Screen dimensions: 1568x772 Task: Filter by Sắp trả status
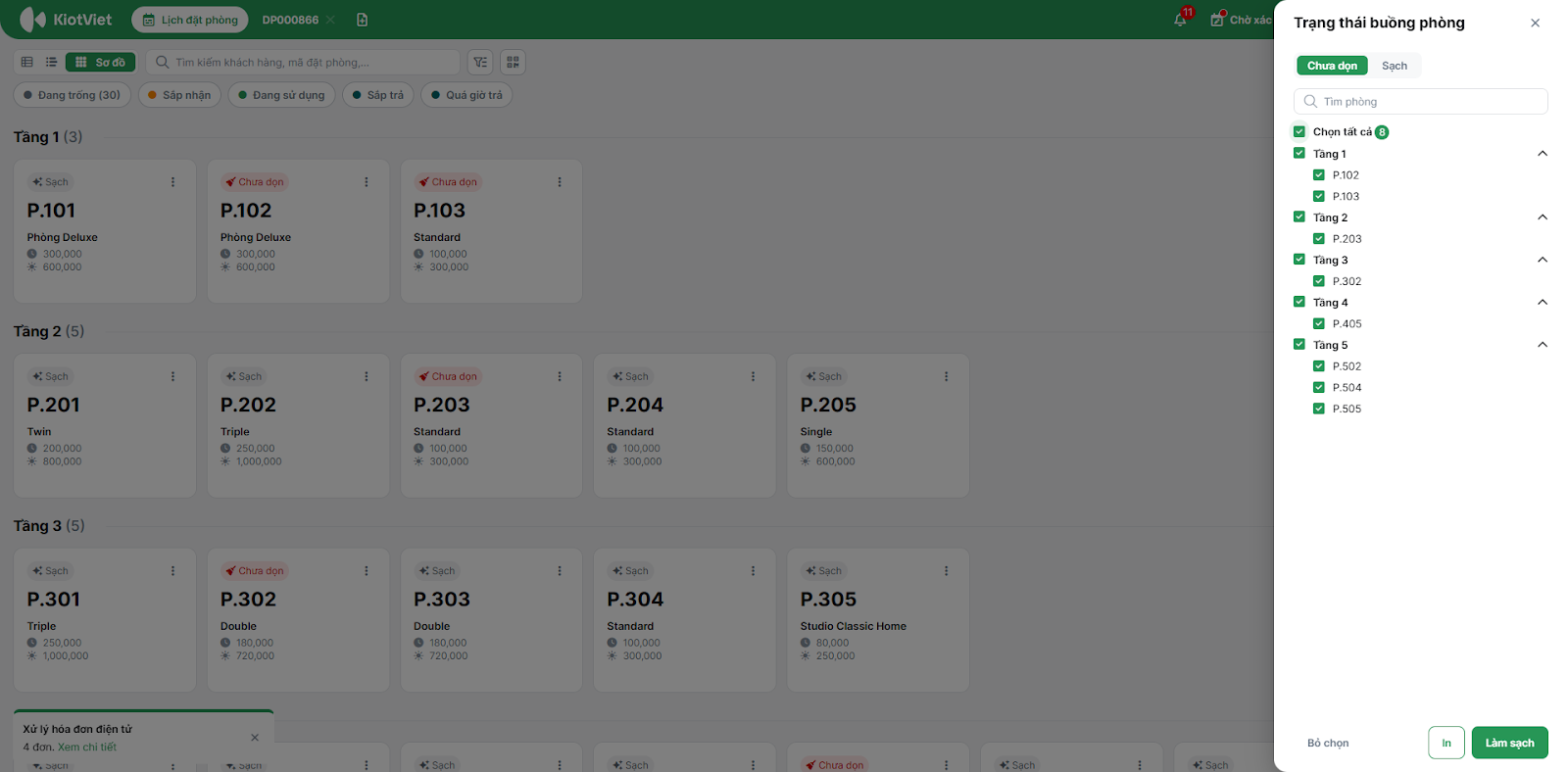click(x=377, y=95)
